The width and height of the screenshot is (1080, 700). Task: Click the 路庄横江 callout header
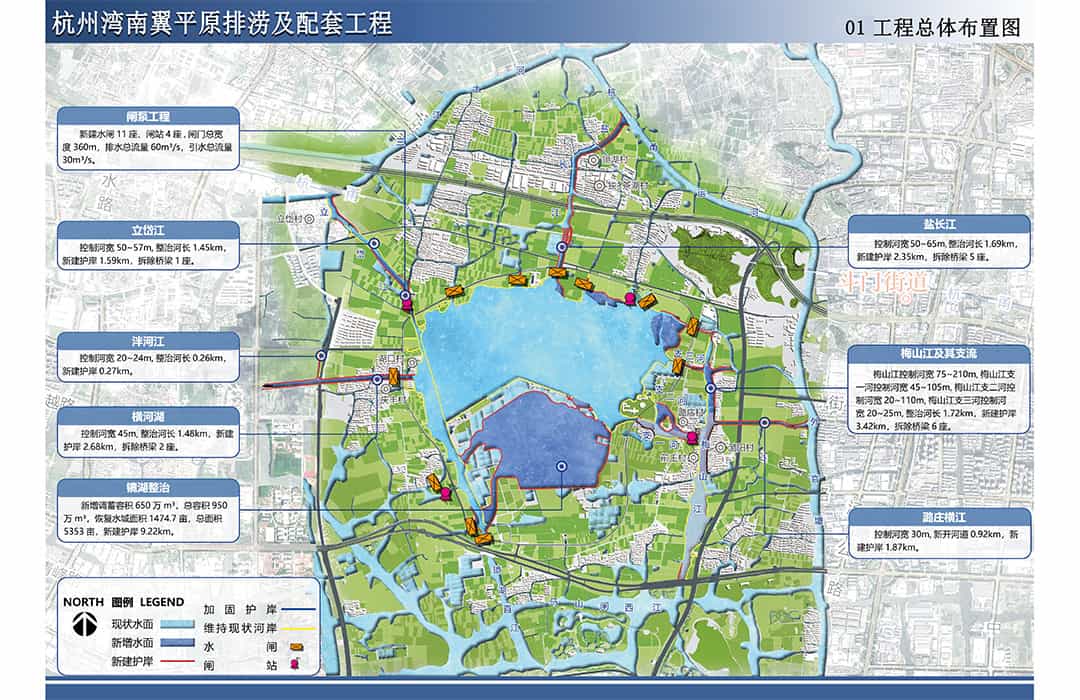click(x=946, y=518)
